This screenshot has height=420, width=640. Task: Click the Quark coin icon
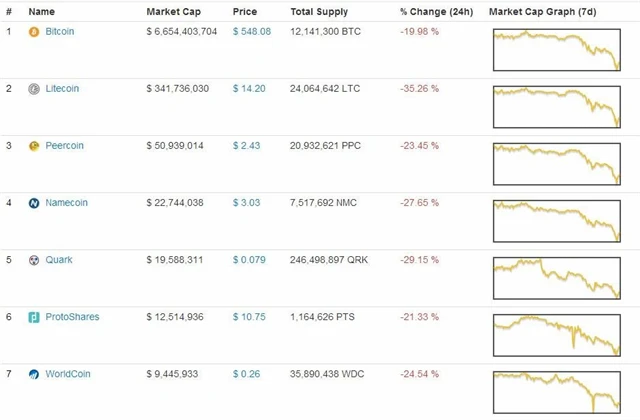(34, 260)
